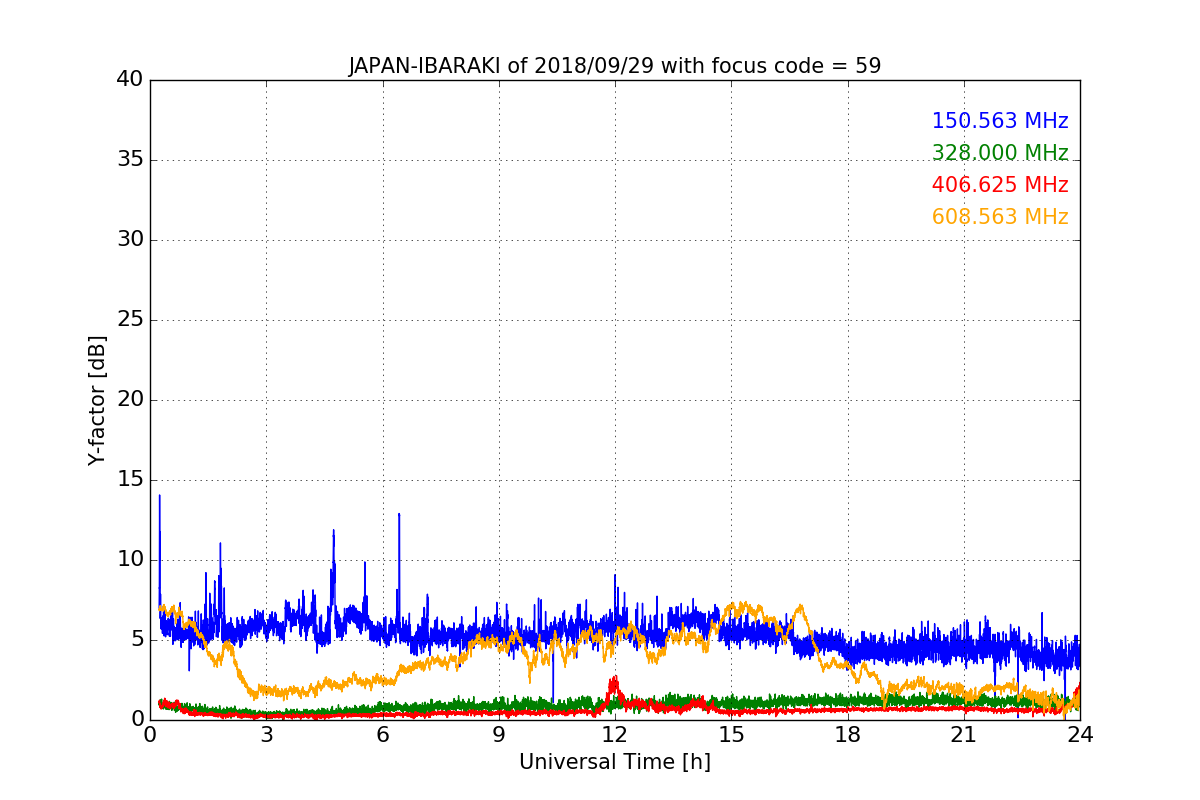1200x800 pixels.
Task: Click y-axis tick label 35
Action: point(130,160)
